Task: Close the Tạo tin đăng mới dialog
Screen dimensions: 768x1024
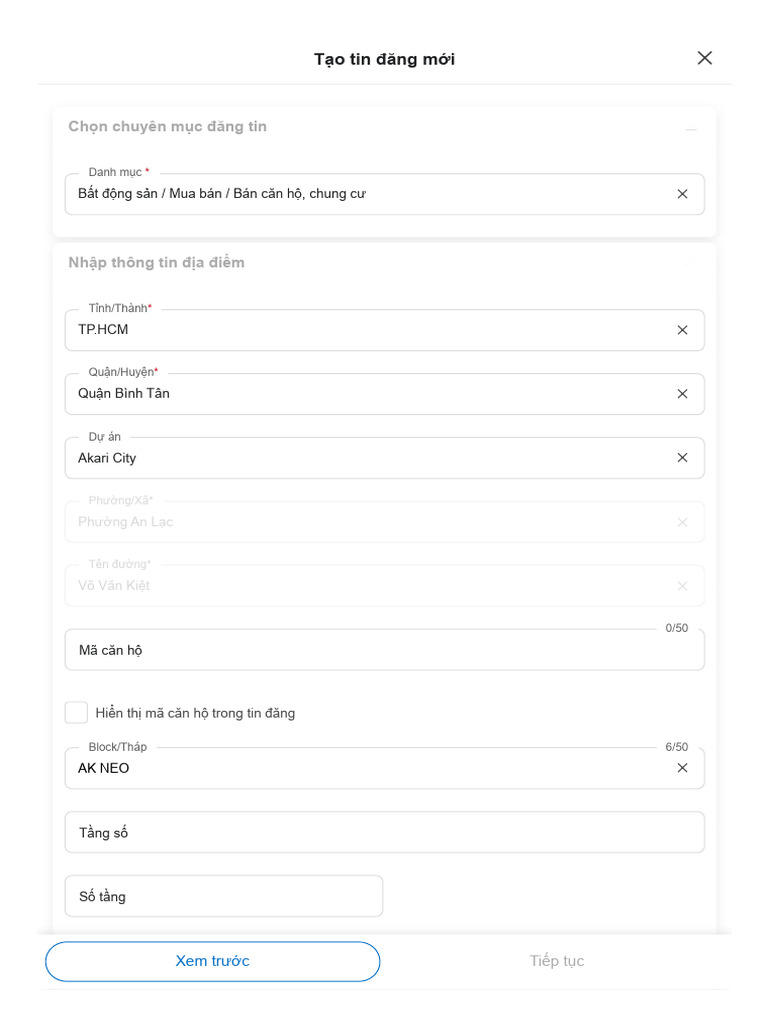Action: 705,58
